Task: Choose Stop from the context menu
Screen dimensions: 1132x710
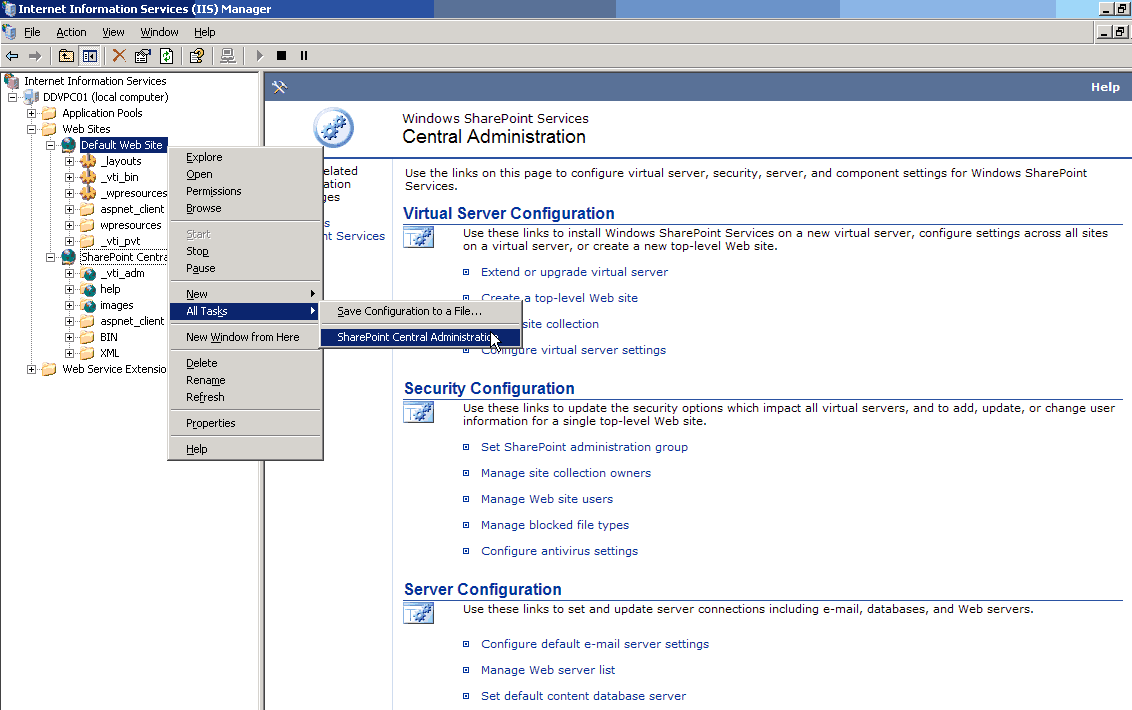Action: pyautogui.click(x=245, y=251)
